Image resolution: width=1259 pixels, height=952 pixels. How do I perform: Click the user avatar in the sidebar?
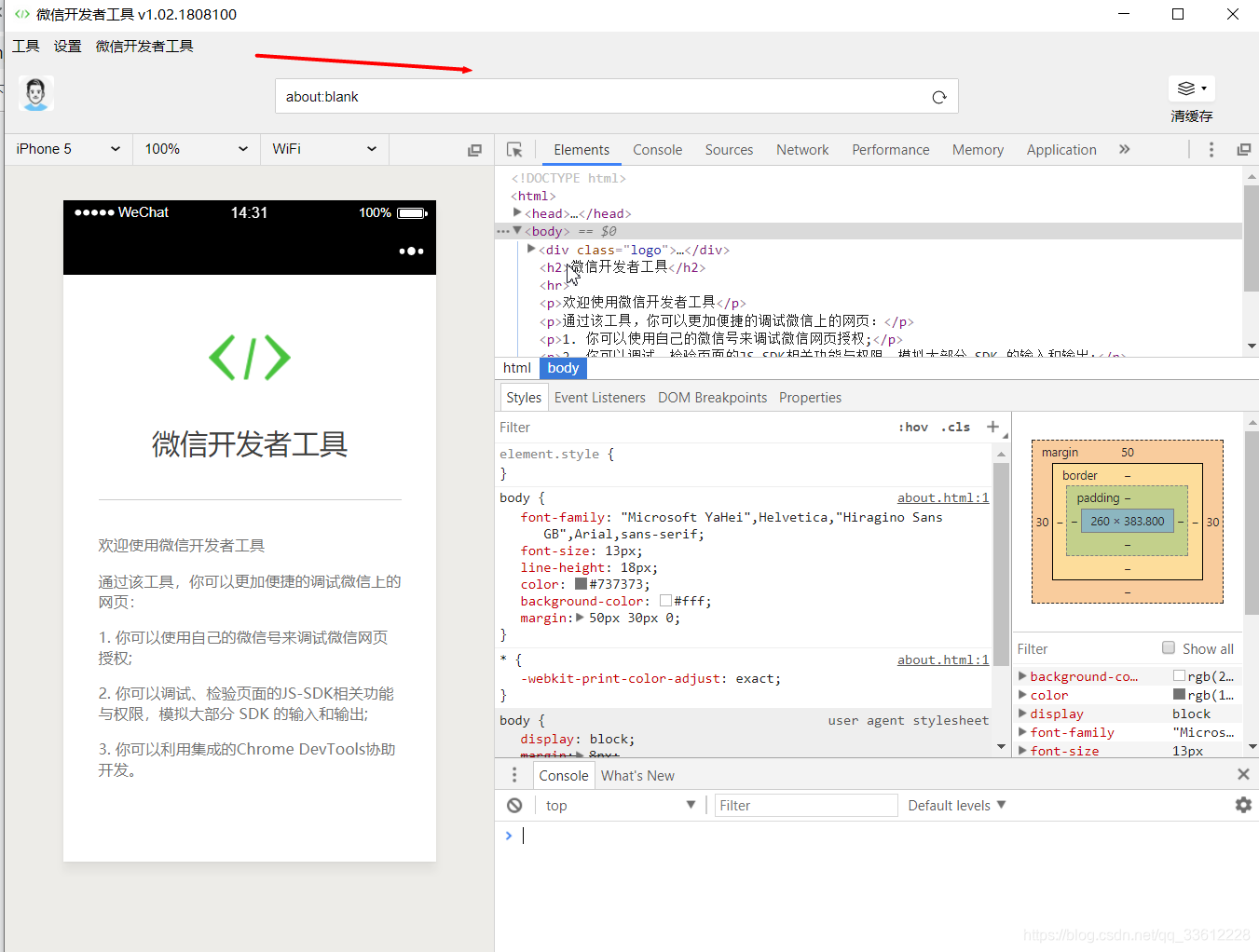35,94
